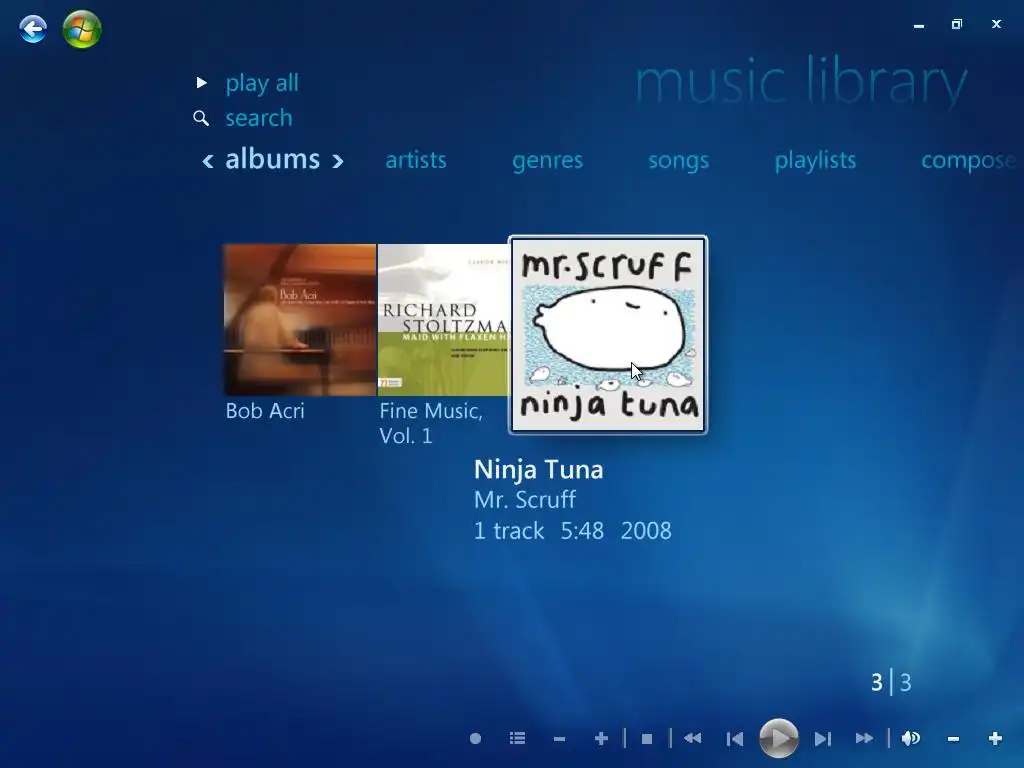The height and width of the screenshot is (768, 1024).
Task: Click the search magnifier icon
Action: tap(201, 118)
